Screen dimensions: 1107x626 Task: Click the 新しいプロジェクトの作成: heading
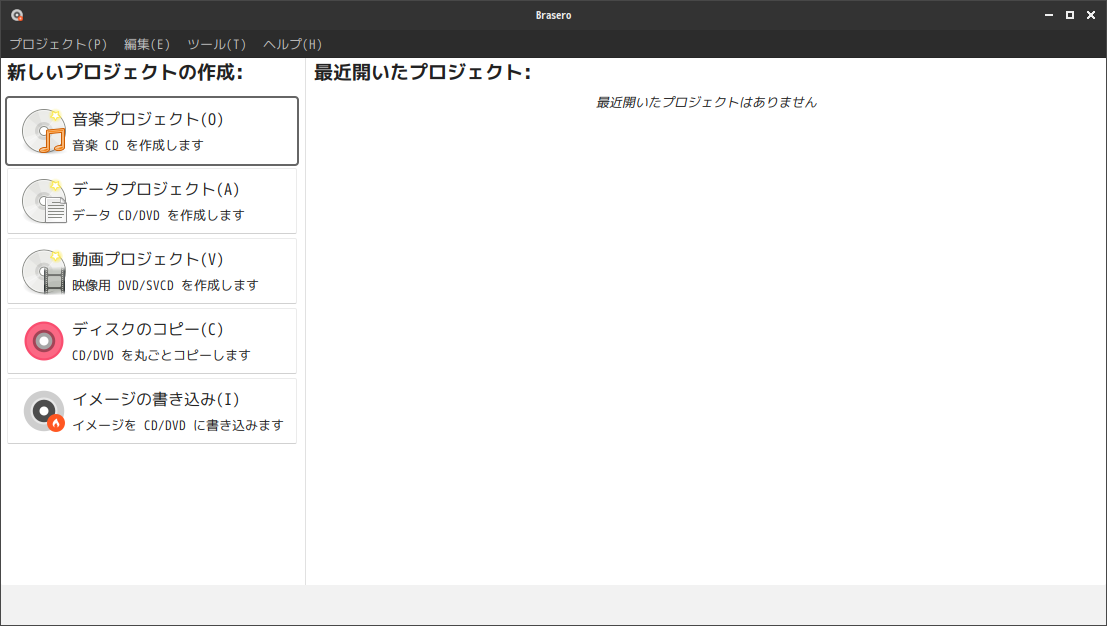(125, 72)
